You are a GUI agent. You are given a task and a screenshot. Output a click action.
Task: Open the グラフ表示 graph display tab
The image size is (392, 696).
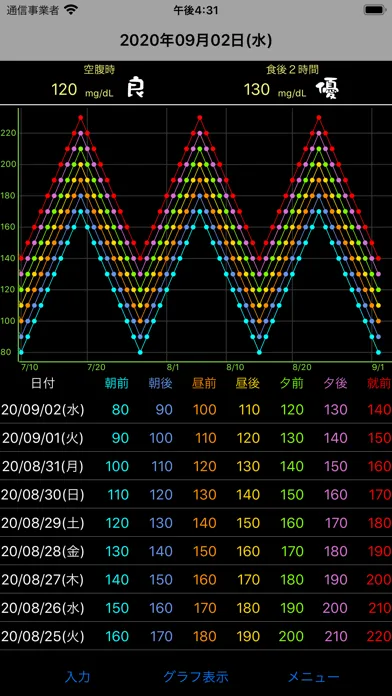[x=196, y=676]
